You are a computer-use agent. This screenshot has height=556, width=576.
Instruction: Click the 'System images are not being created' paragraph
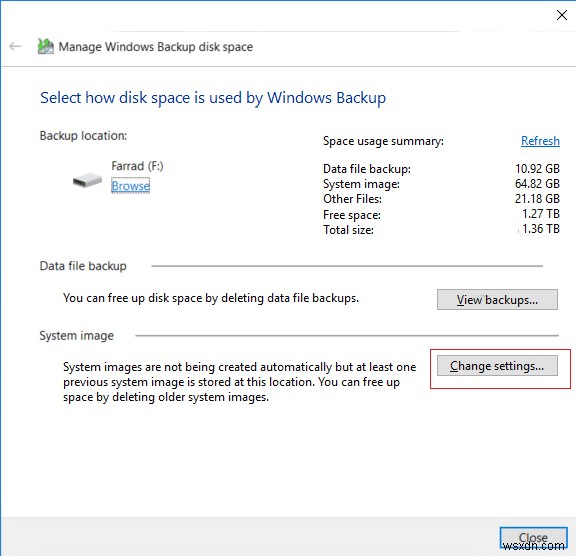240,382
